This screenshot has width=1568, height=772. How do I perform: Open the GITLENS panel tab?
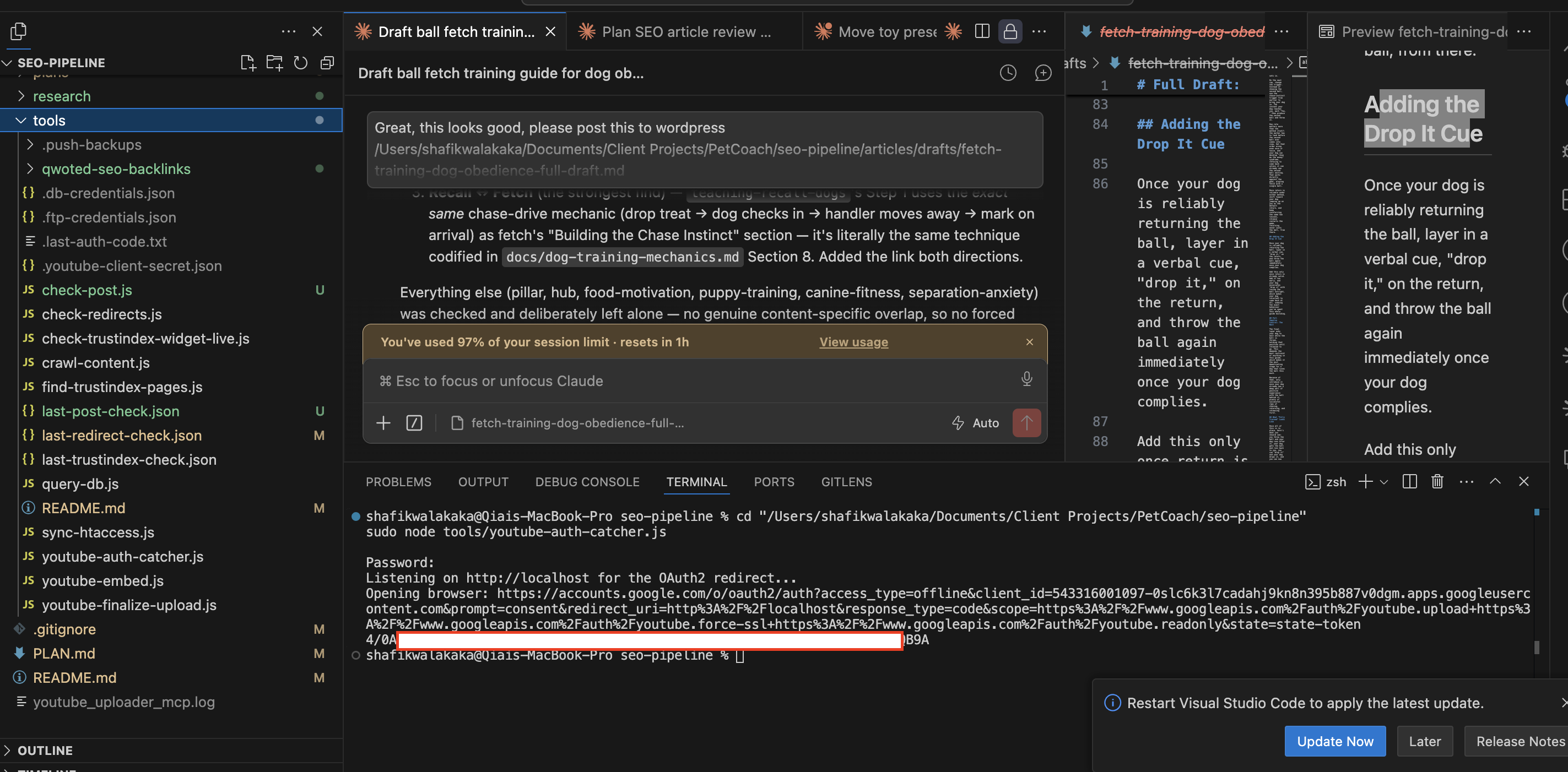(846, 481)
